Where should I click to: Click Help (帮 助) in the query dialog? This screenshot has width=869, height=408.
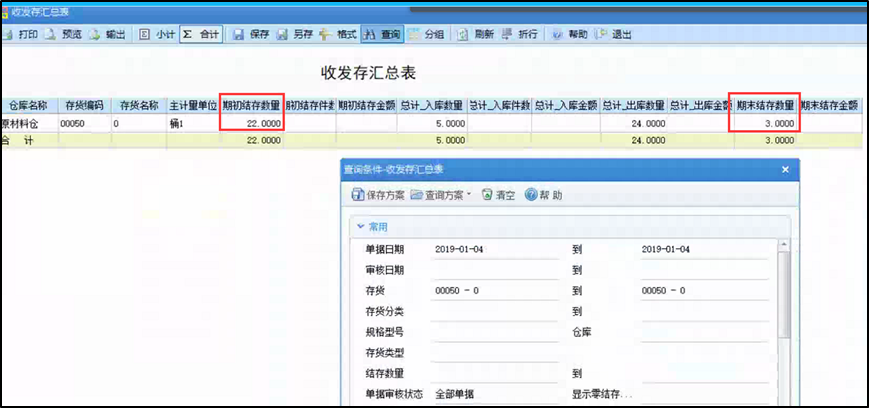544,195
